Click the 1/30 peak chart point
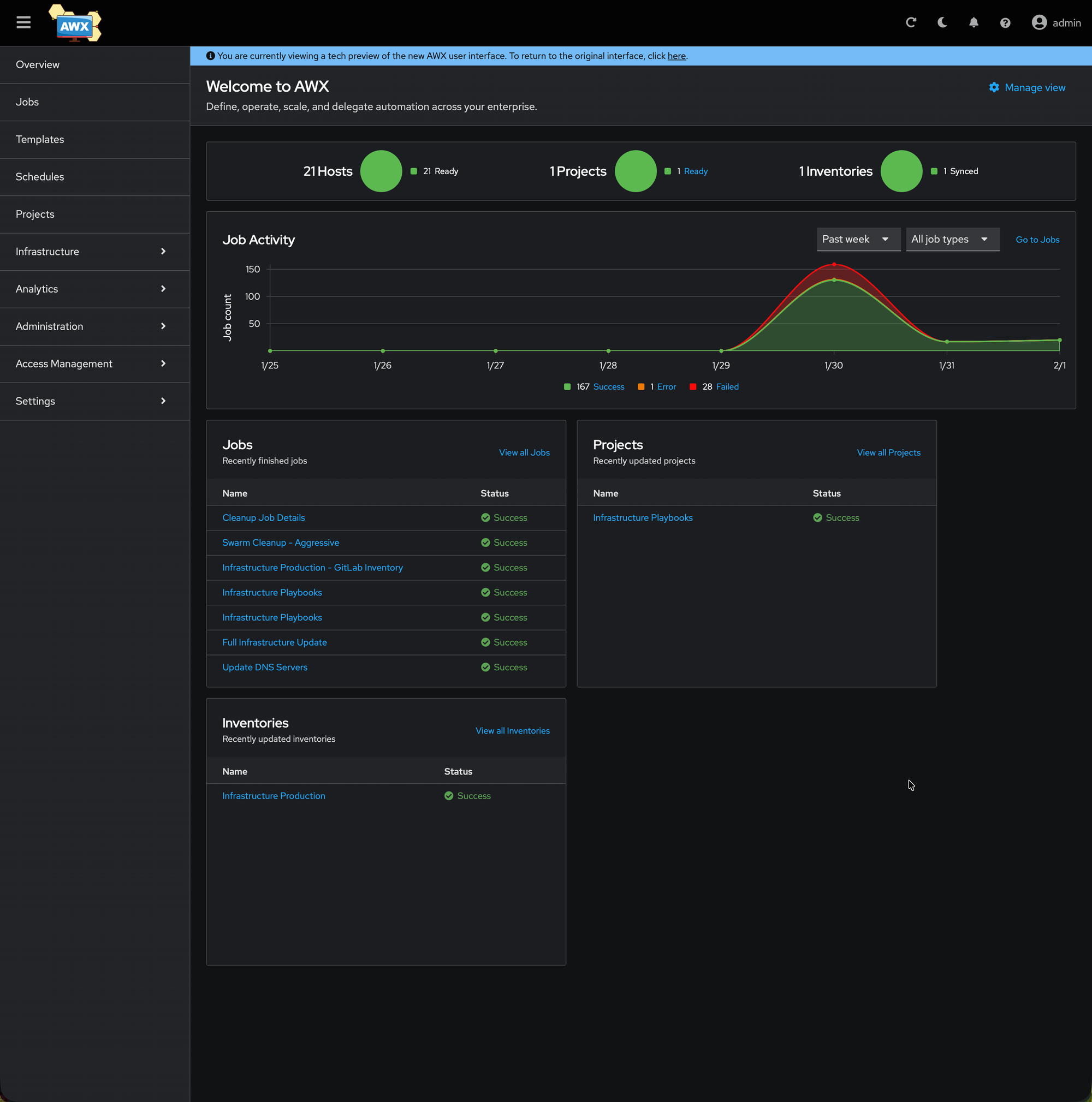The width and height of the screenshot is (1092, 1102). click(x=834, y=265)
